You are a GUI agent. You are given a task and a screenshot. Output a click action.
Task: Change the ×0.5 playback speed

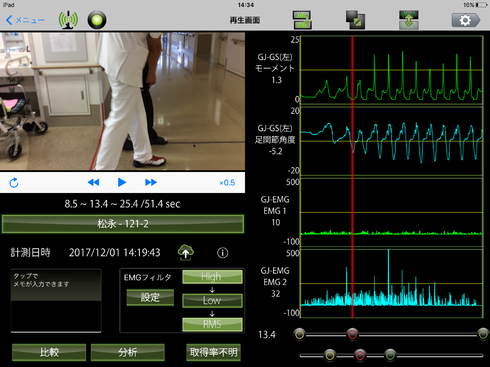(x=227, y=183)
